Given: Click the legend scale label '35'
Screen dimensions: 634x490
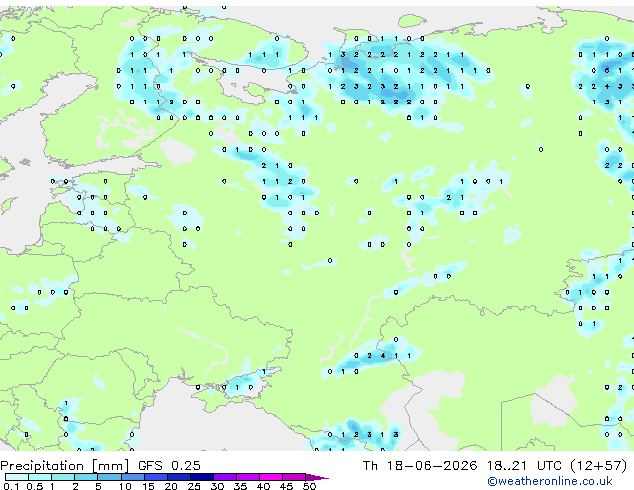Looking at the screenshot, I should [x=240, y=486].
